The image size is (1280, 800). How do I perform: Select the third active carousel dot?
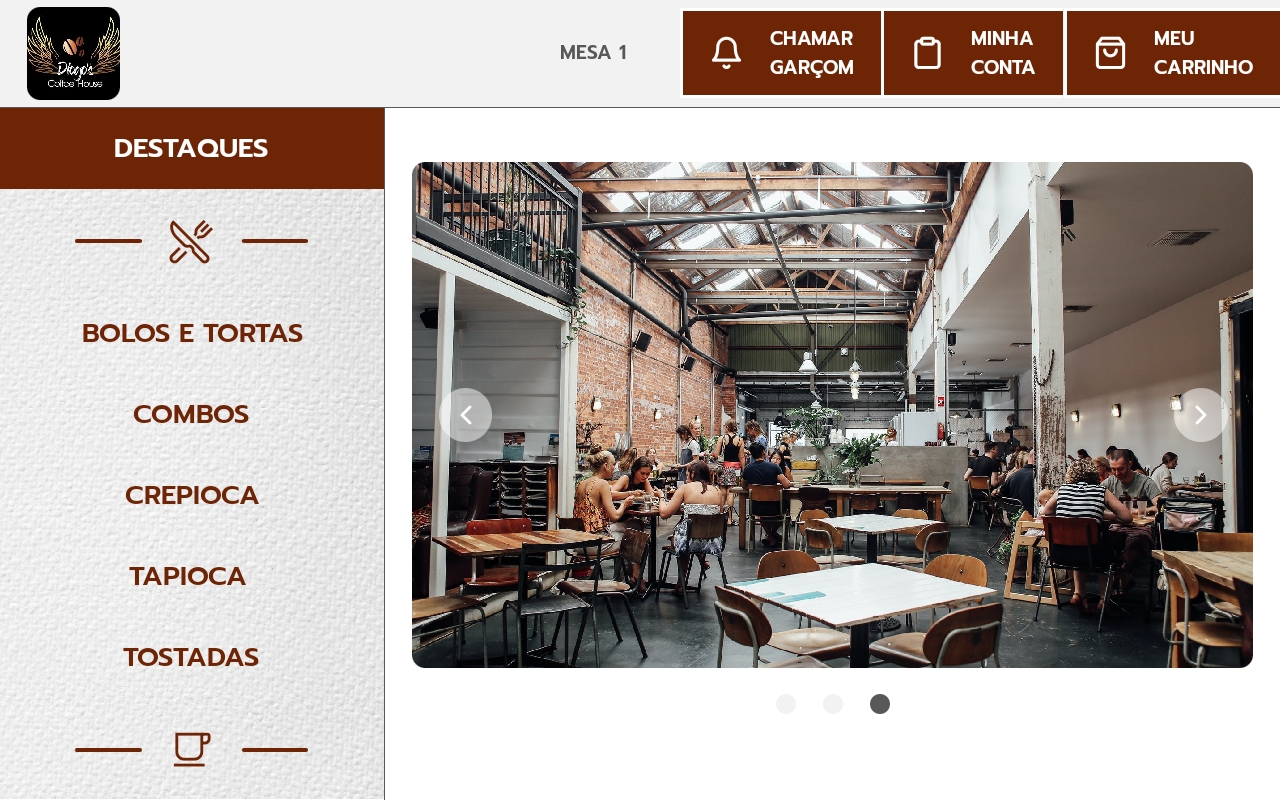(x=880, y=704)
